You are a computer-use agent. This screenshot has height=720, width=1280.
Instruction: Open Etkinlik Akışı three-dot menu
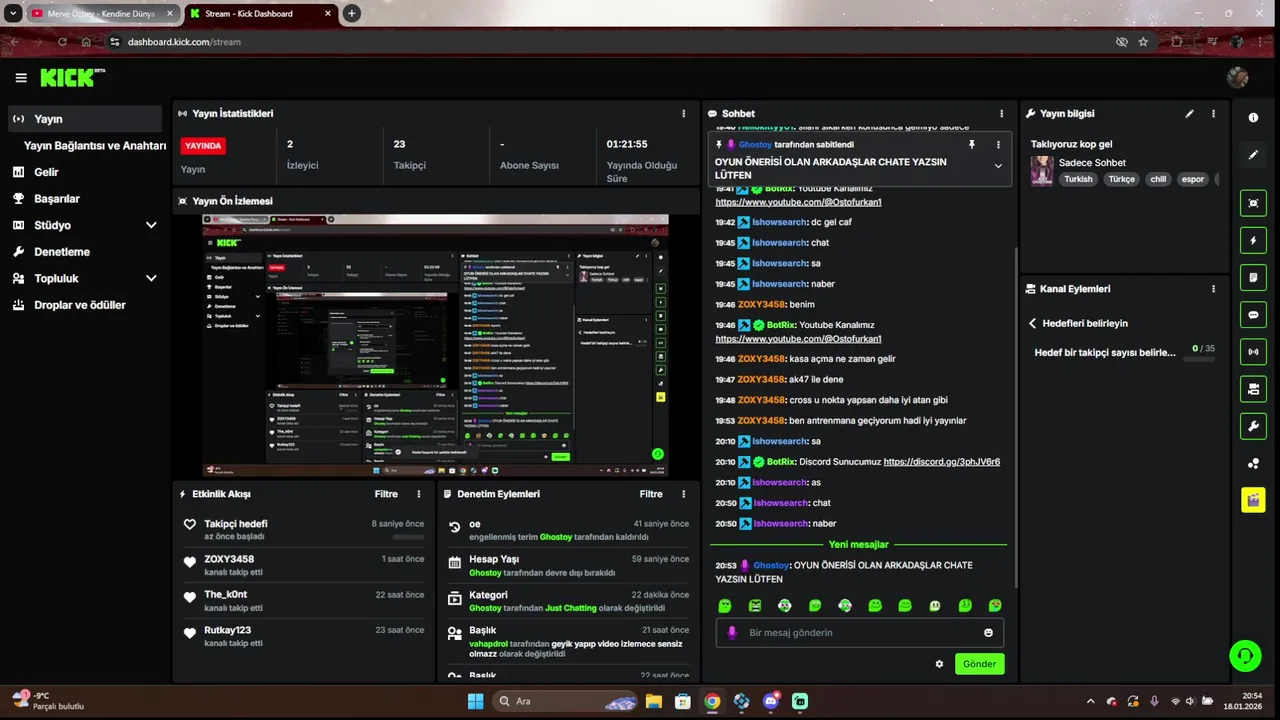pos(419,494)
